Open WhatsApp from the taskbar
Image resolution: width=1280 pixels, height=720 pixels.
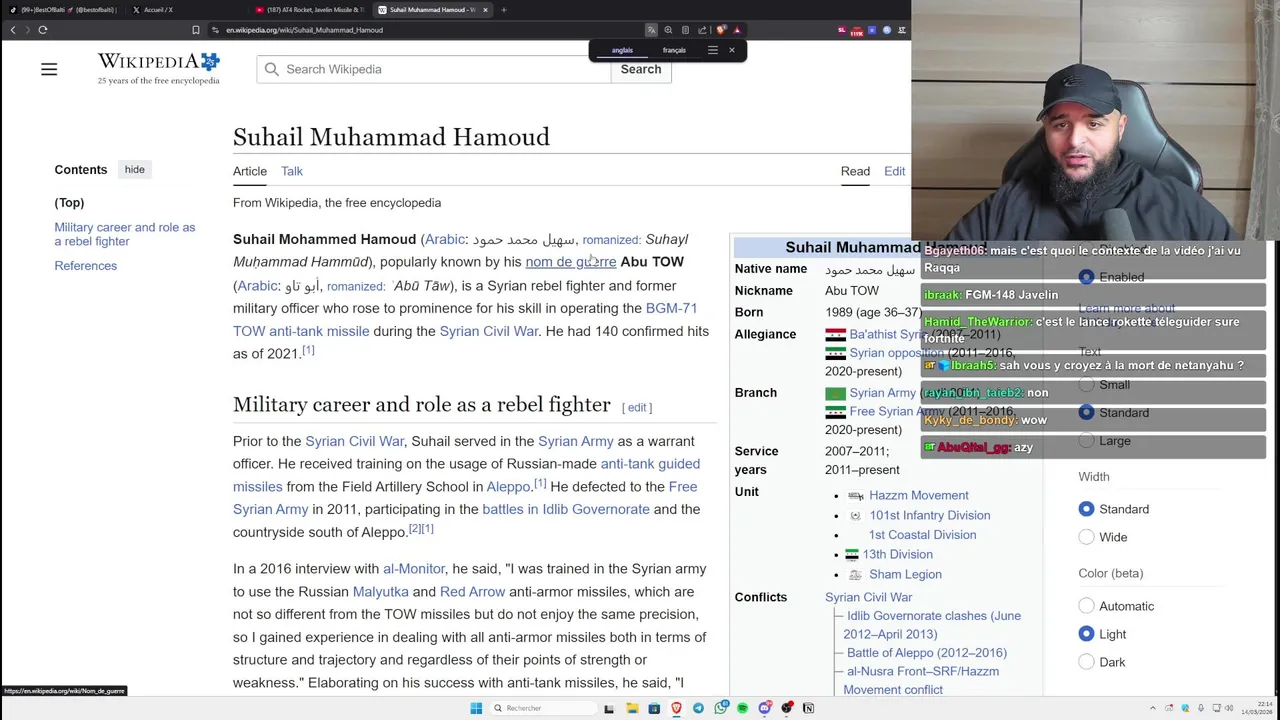(720, 708)
